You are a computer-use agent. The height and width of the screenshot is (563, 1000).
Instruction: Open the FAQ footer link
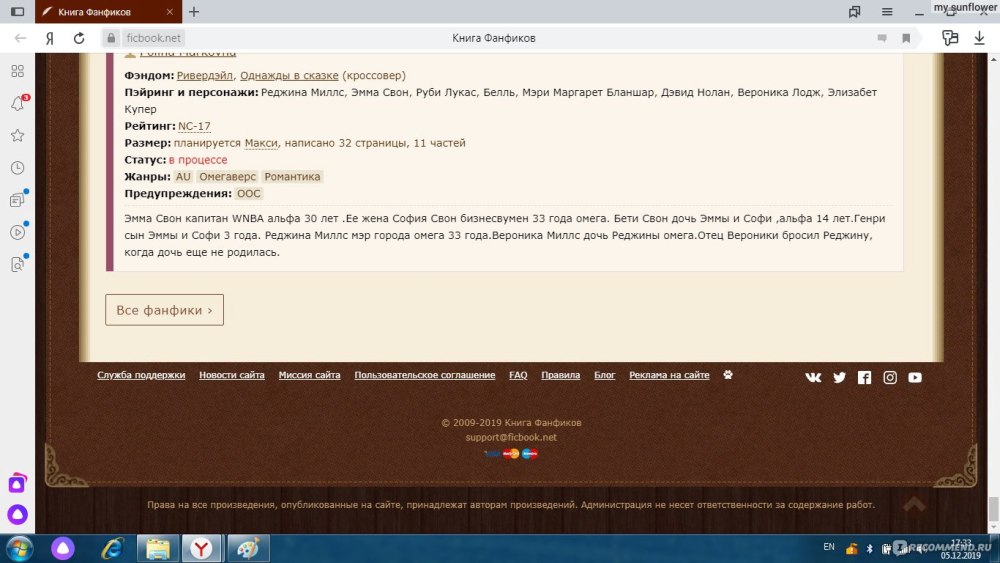point(518,375)
